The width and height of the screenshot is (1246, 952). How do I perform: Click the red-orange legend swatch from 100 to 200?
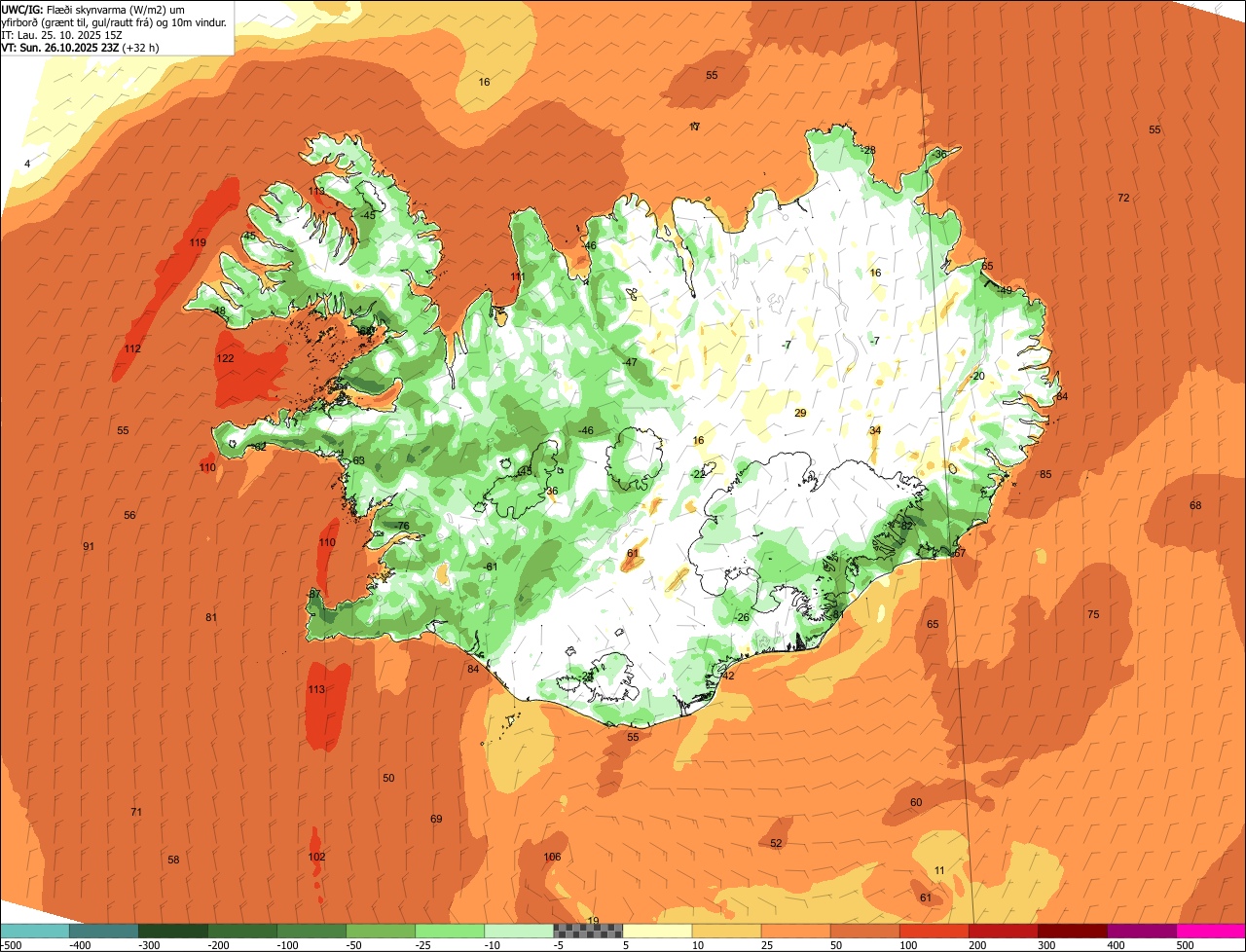tap(934, 931)
